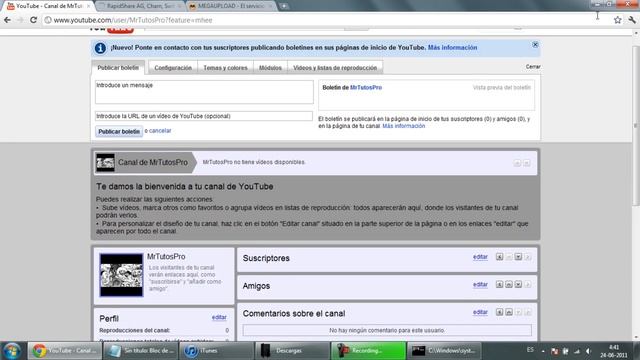The image size is (640, 360).
Task: Open the Sin título Bloc de notas taskbar item
Action: 141,351
